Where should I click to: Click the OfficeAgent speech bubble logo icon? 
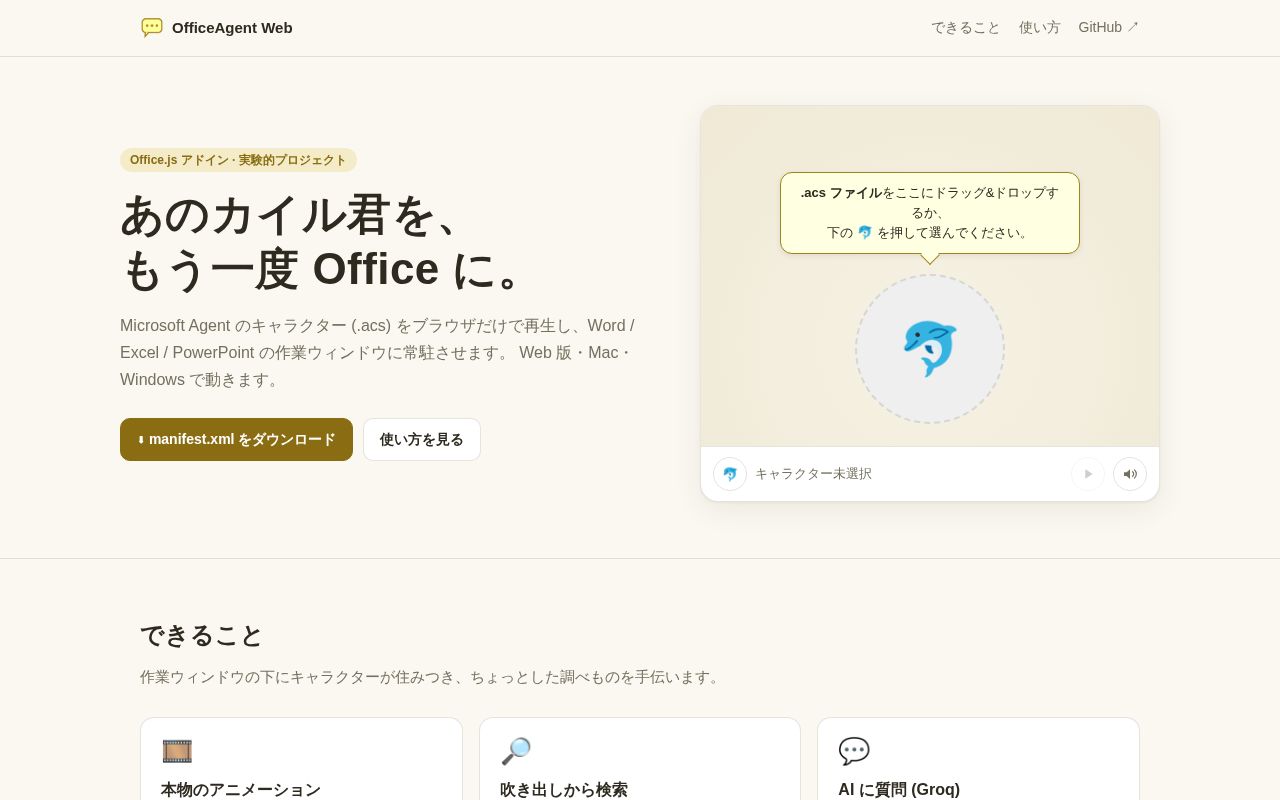point(152,28)
